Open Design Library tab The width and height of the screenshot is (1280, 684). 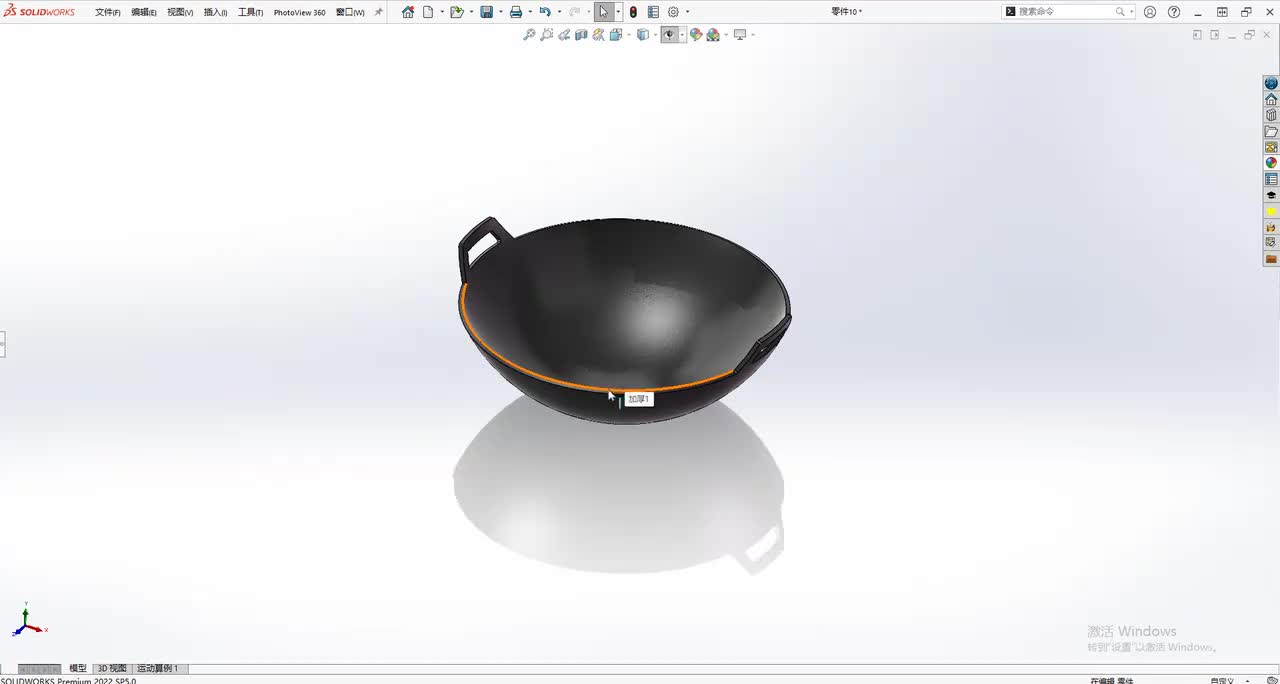pyautogui.click(x=1271, y=116)
